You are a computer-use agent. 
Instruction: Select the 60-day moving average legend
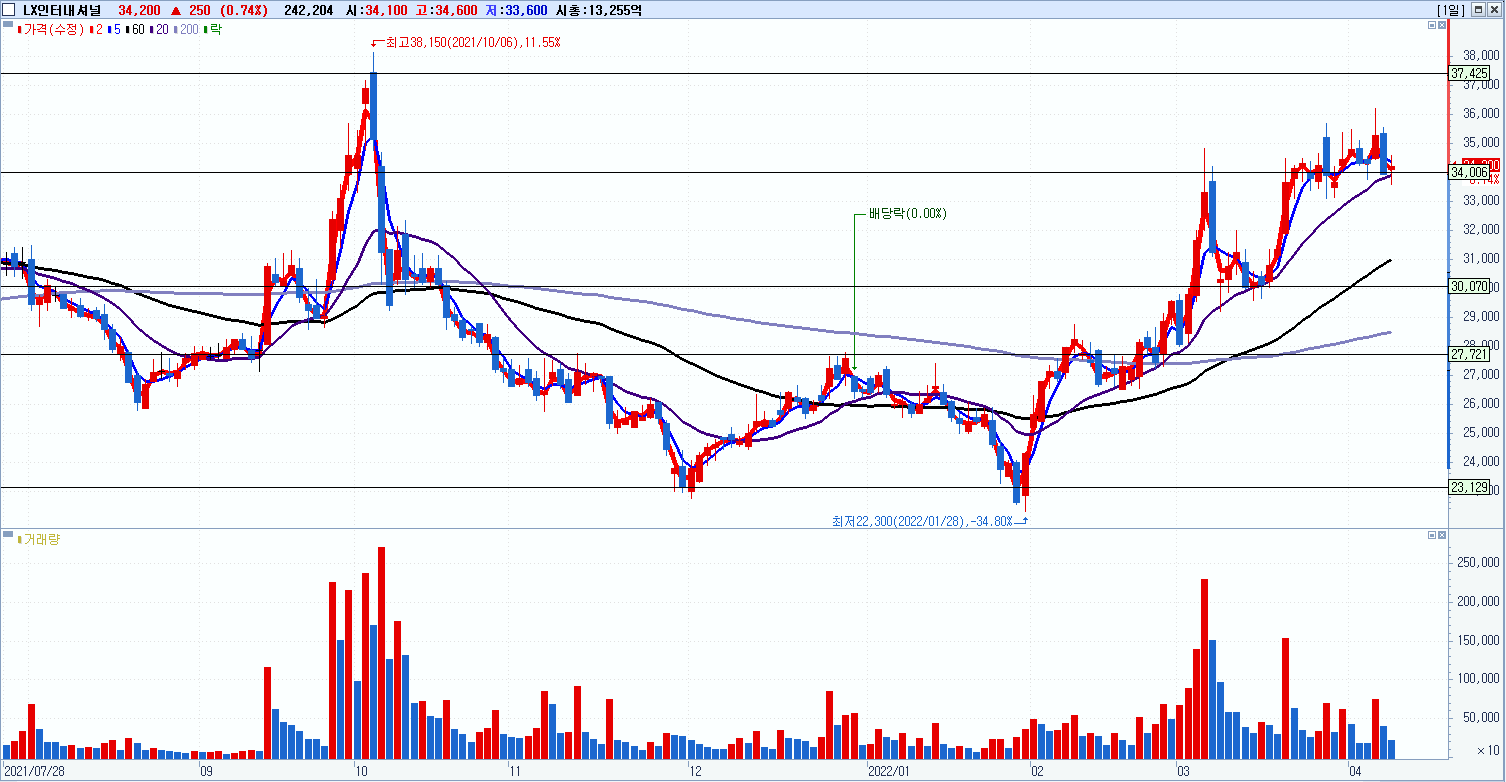134,29
